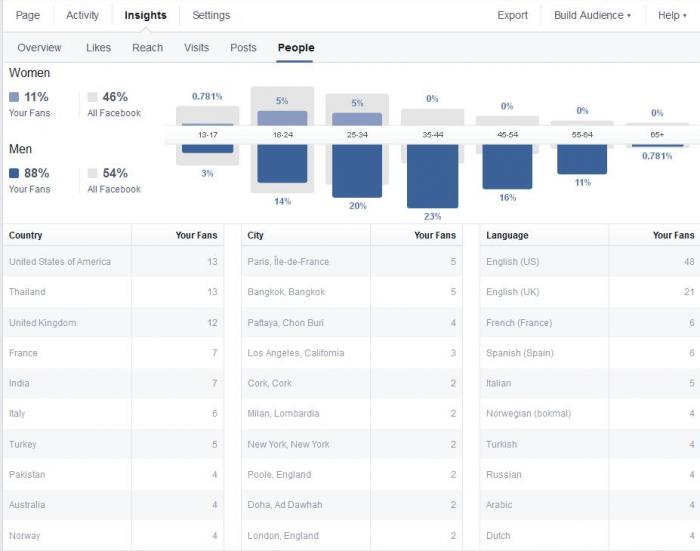Click the Women Your Fans blue swatch
This screenshot has height=551, width=700.
click(x=14, y=97)
